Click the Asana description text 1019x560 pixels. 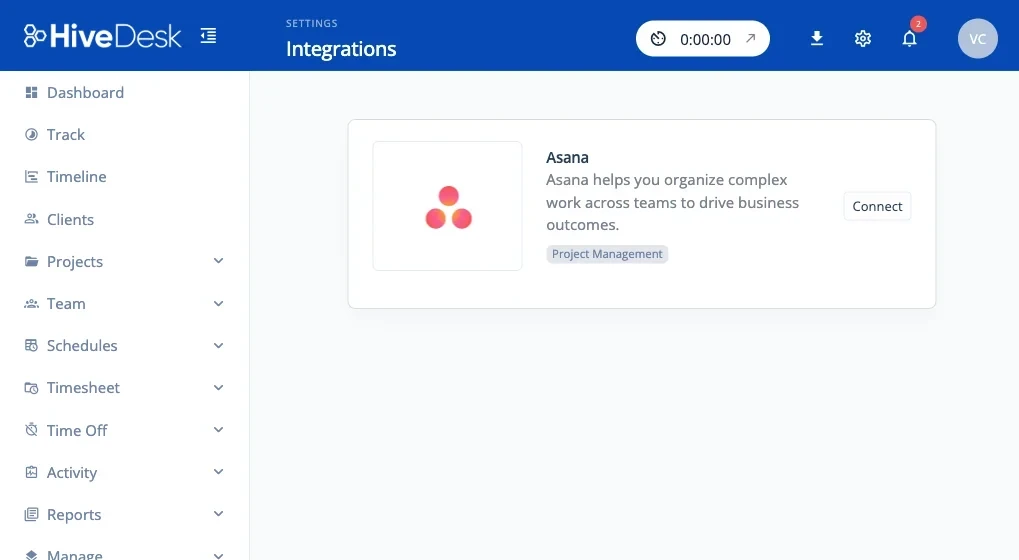click(673, 202)
